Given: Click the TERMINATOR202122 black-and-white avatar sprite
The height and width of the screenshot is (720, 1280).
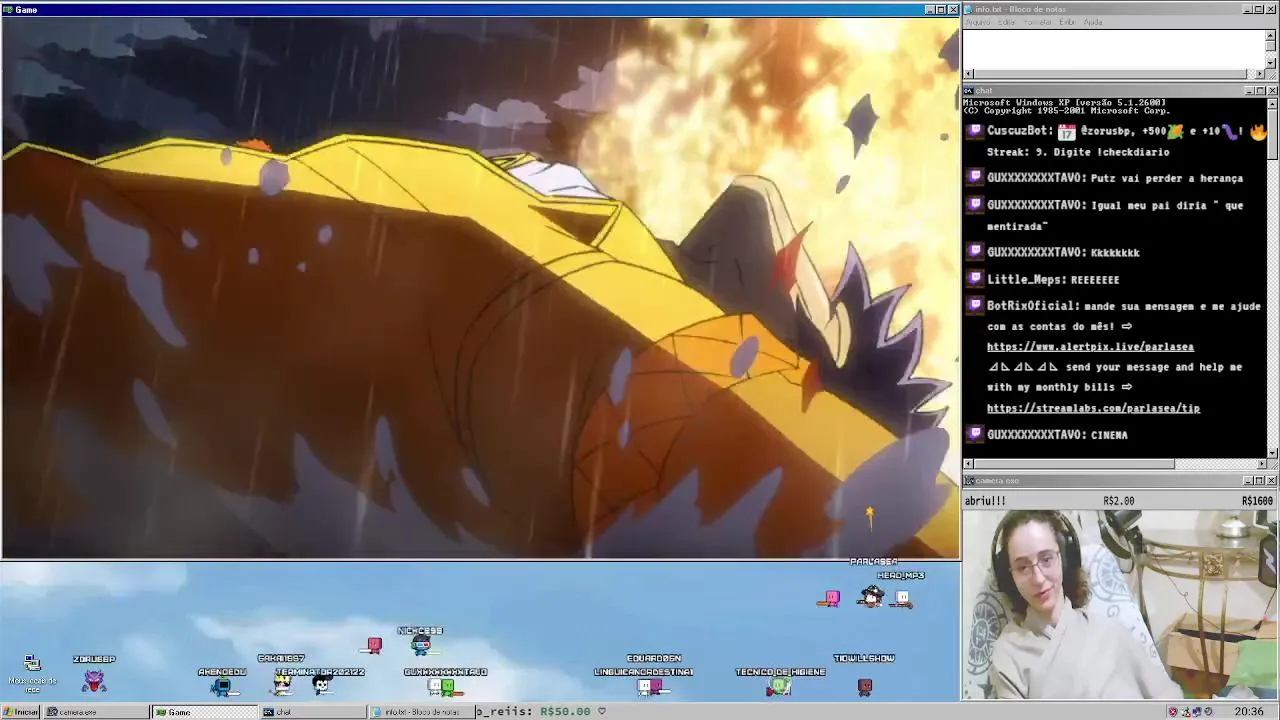Looking at the screenshot, I should tap(321, 685).
